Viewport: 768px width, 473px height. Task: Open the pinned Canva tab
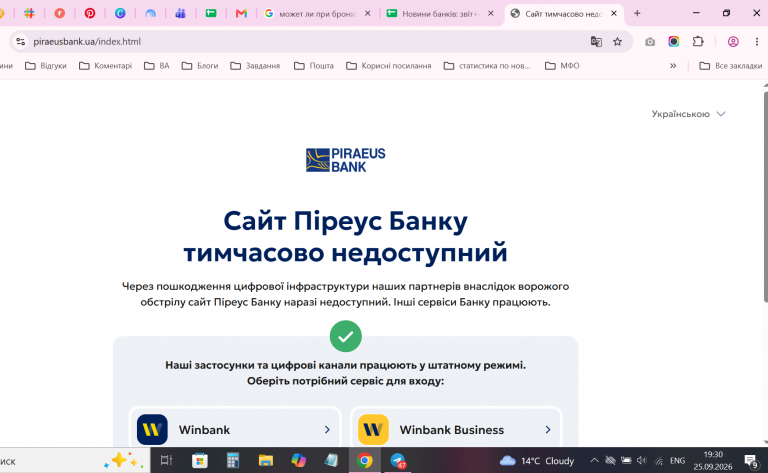pyautogui.click(x=120, y=14)
